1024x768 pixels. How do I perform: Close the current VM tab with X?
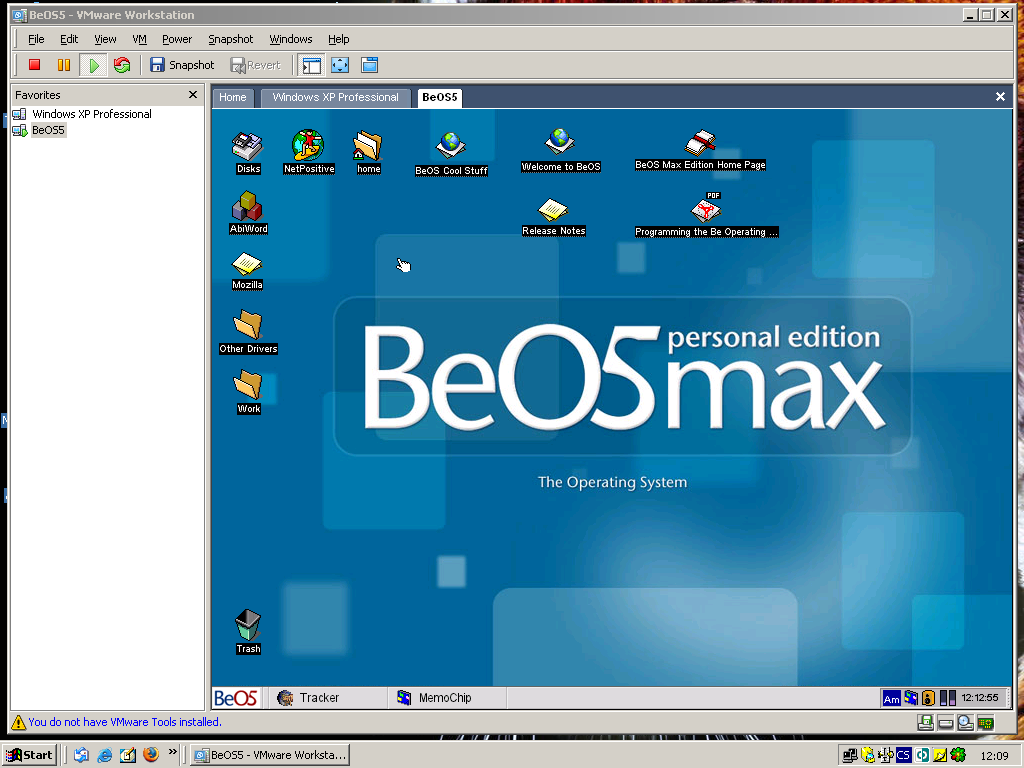click(x=1000, y=97)
